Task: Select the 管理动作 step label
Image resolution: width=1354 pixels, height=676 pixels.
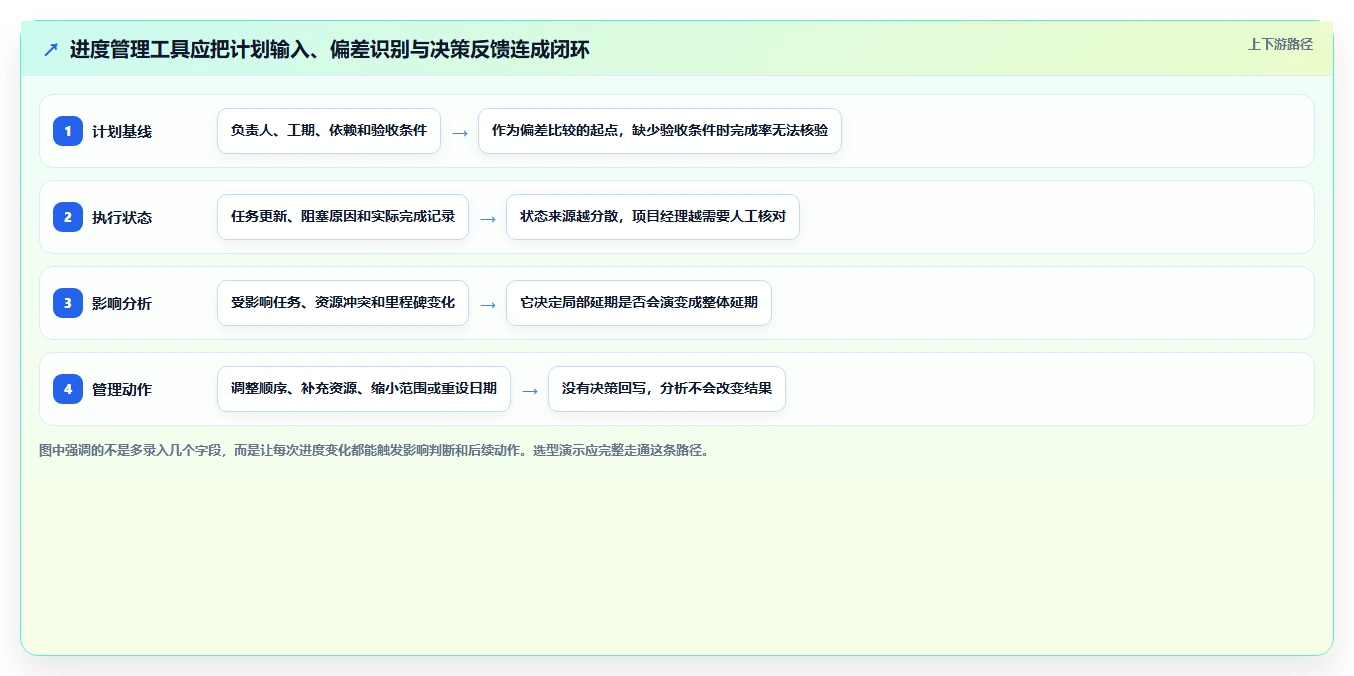Action: [x=122, y=389]
